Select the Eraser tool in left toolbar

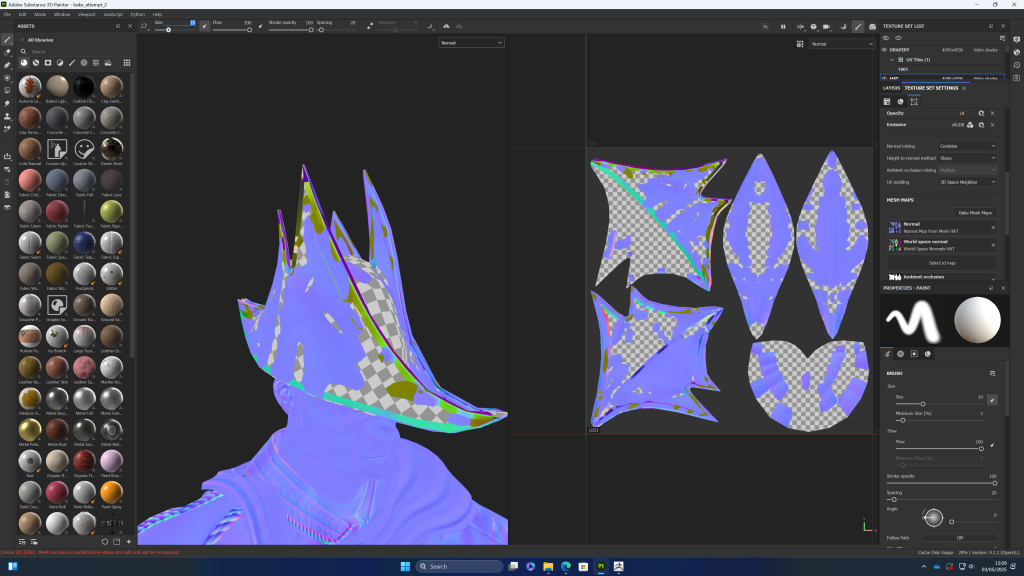point(7,52)
